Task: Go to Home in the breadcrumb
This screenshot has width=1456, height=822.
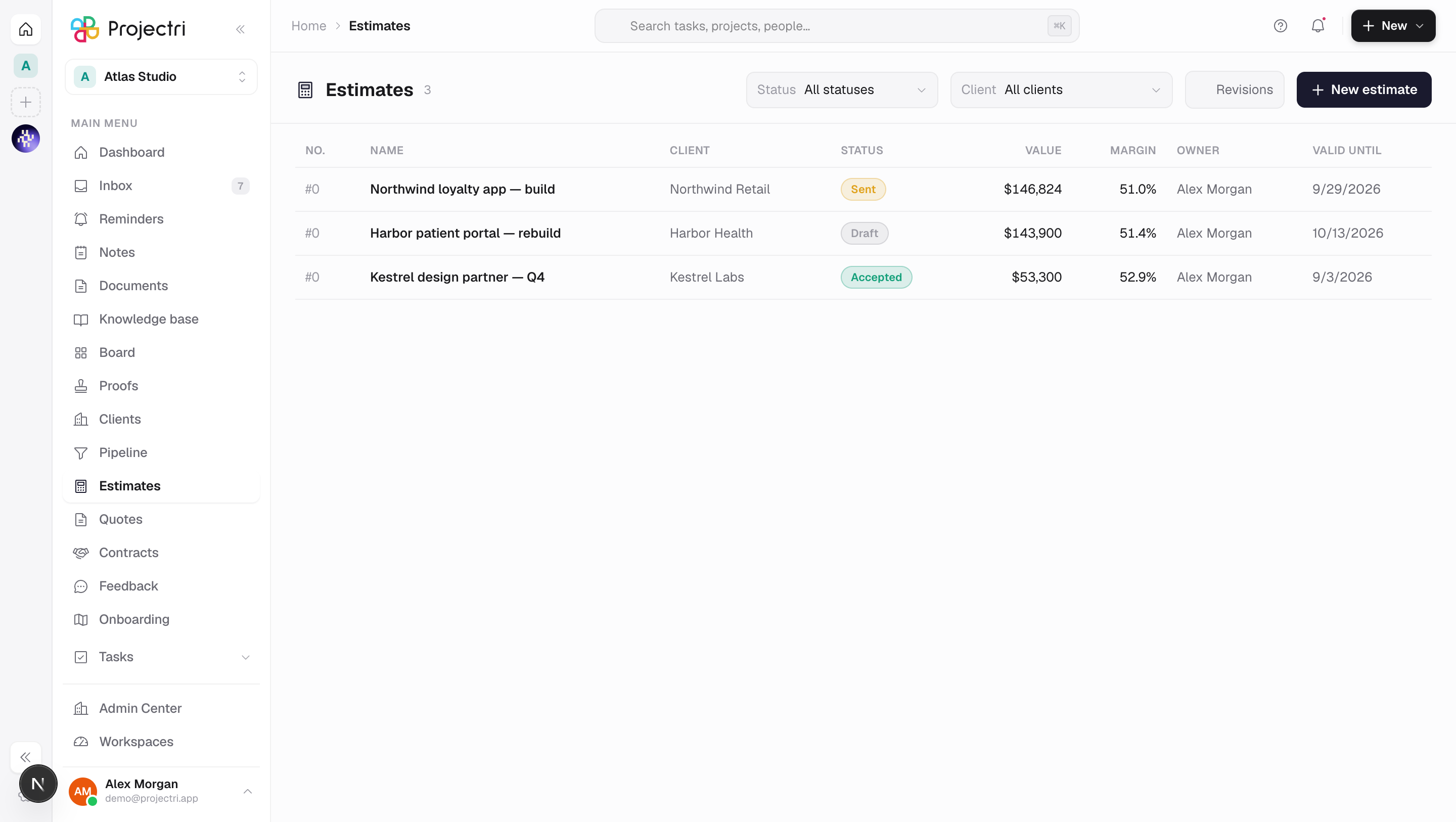Action: (308, 26)
